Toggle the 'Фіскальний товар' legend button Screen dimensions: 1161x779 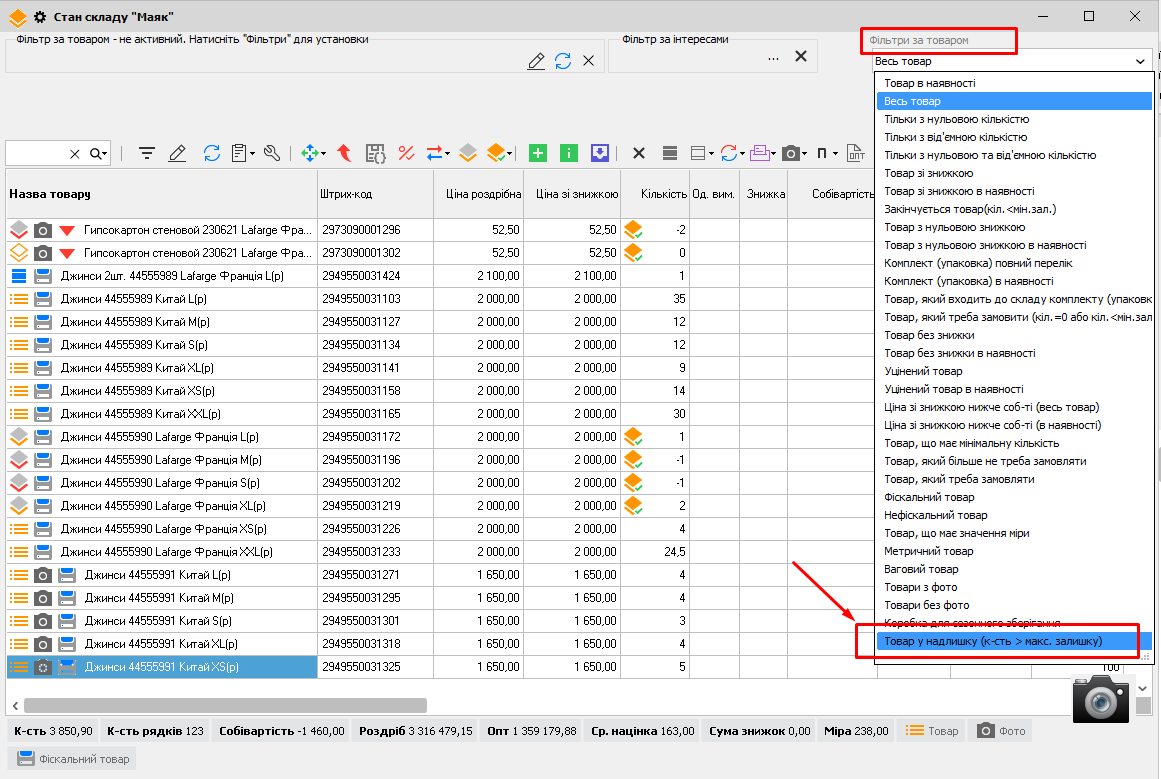pyautogui.click(x=73, y=759)
